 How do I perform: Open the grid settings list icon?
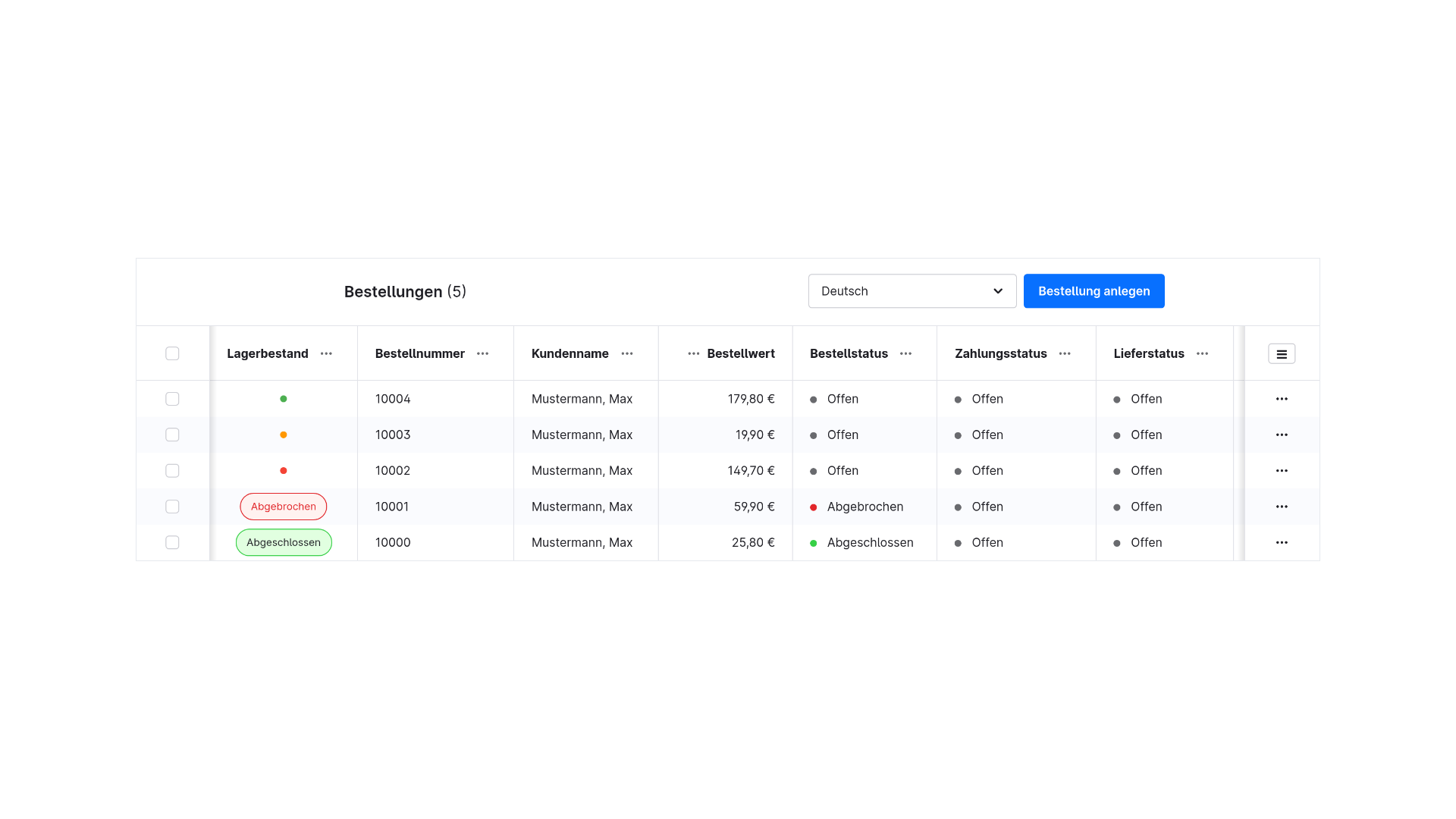pyautogui.click(x=1282, y=354)
